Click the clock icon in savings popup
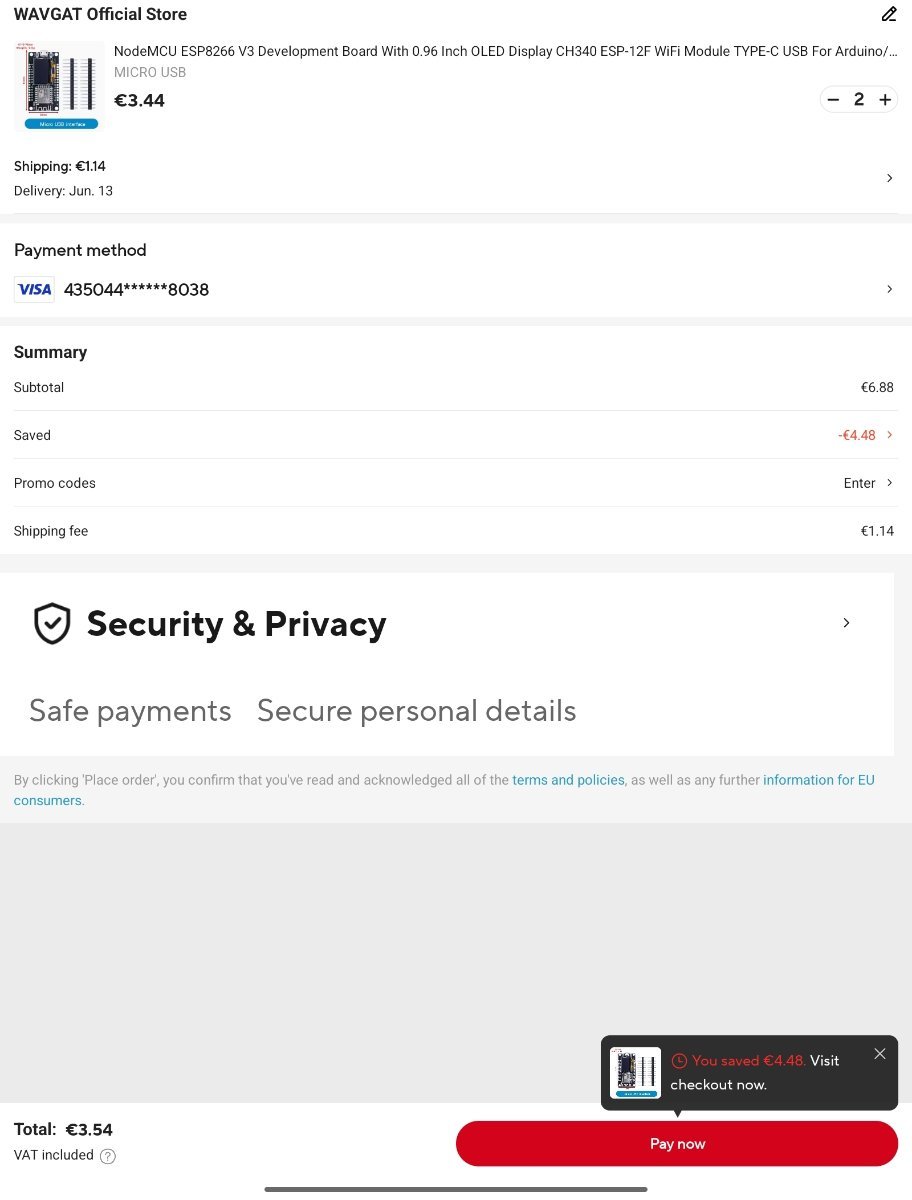The image size is (912, 1200). click(x=679, y=1061)
